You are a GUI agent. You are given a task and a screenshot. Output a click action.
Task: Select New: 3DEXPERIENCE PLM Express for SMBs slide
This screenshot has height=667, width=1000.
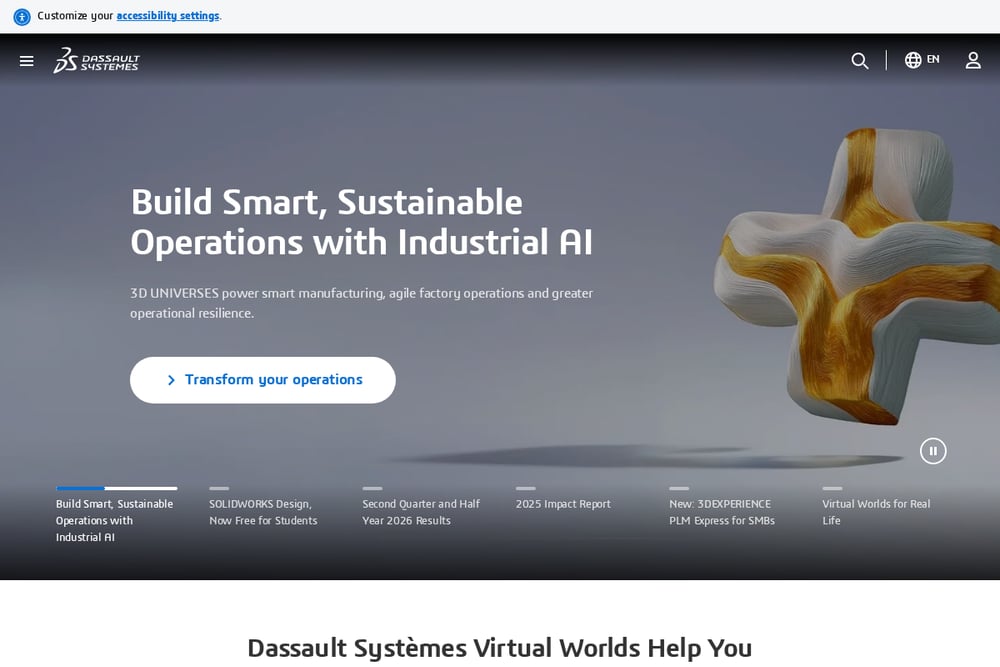[722, 512]
